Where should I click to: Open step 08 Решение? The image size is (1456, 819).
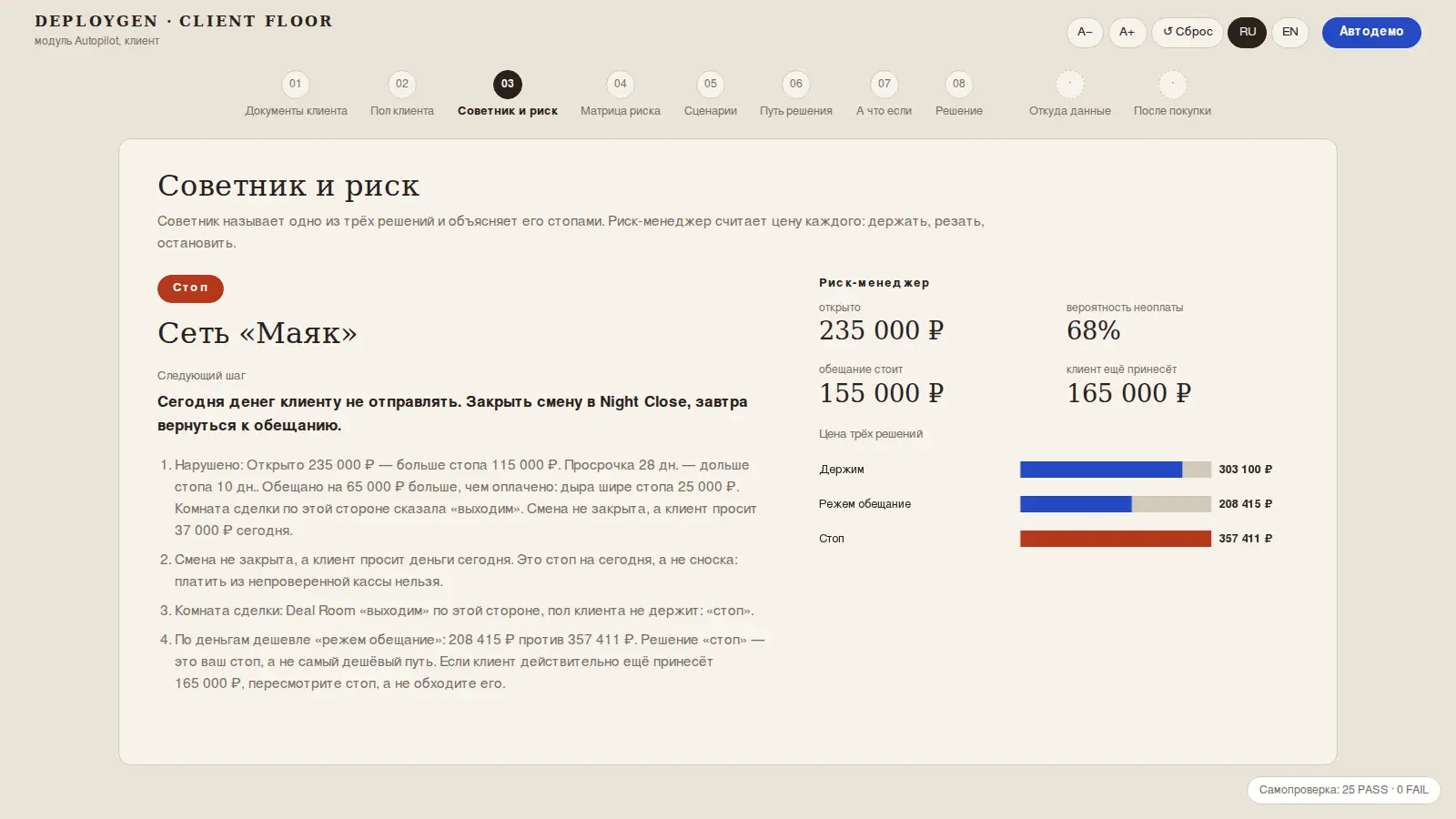pyautogui.click(x=959, y=95)
